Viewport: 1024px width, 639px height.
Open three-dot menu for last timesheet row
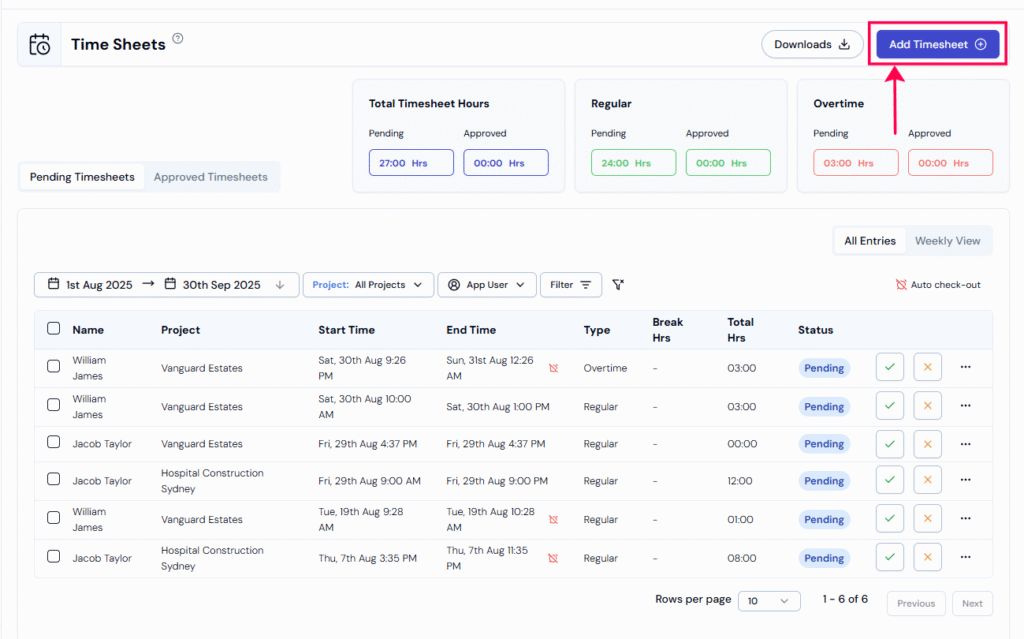point(965,557)
